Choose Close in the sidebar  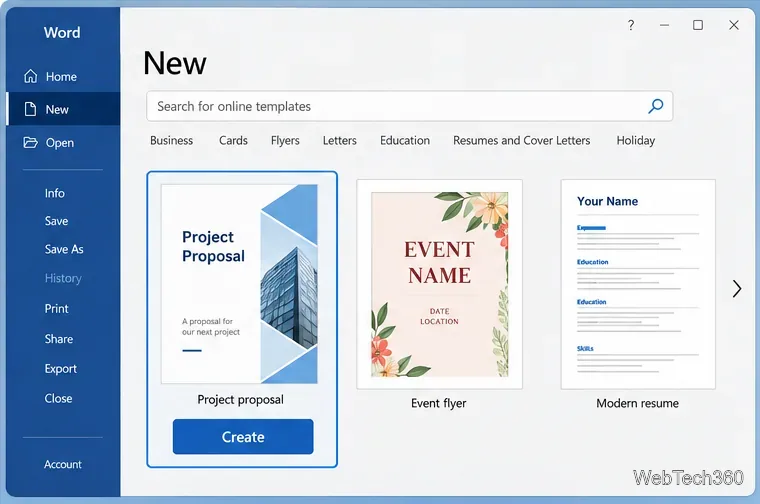coord(58,398)
